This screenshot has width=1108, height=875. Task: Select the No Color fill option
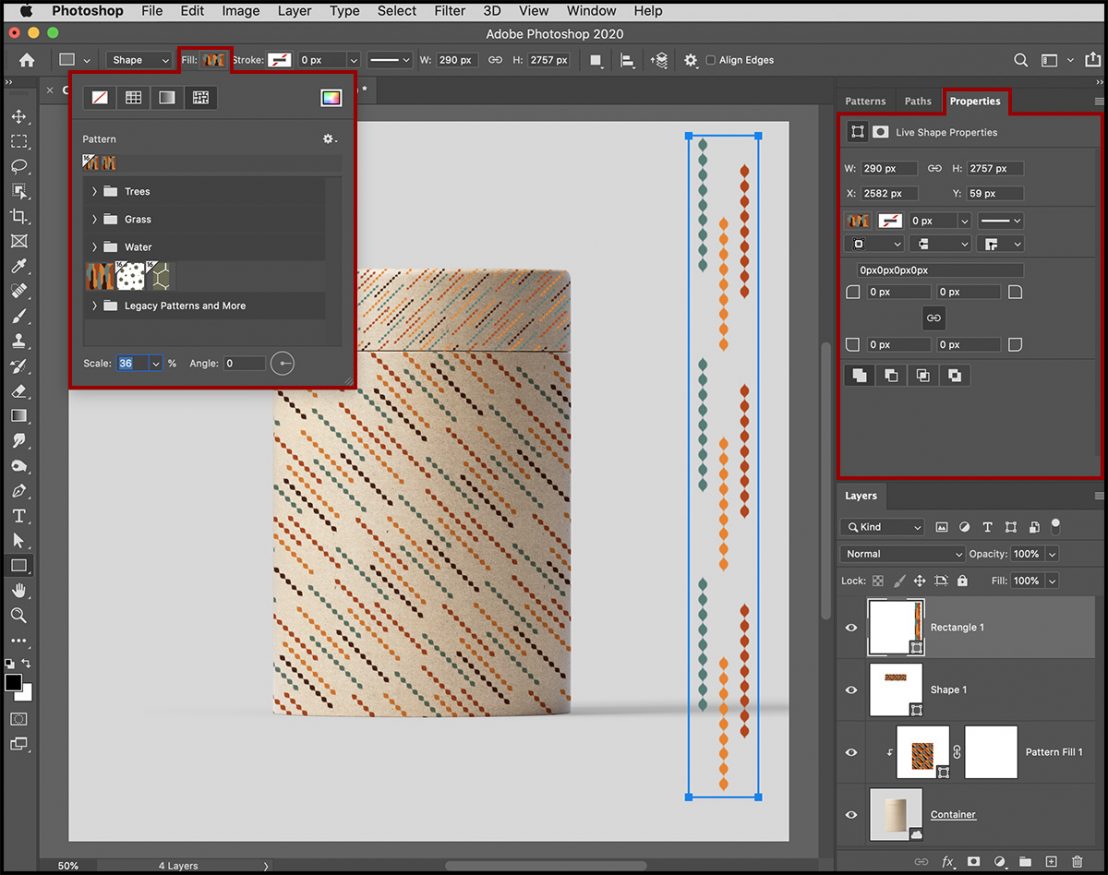point(100,98)
